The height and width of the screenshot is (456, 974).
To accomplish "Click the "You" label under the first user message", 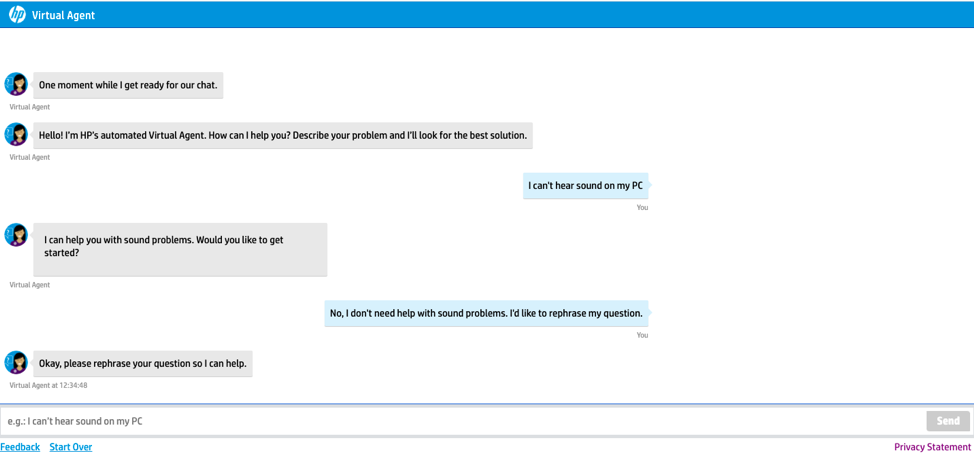I will [x=642, y=207].
